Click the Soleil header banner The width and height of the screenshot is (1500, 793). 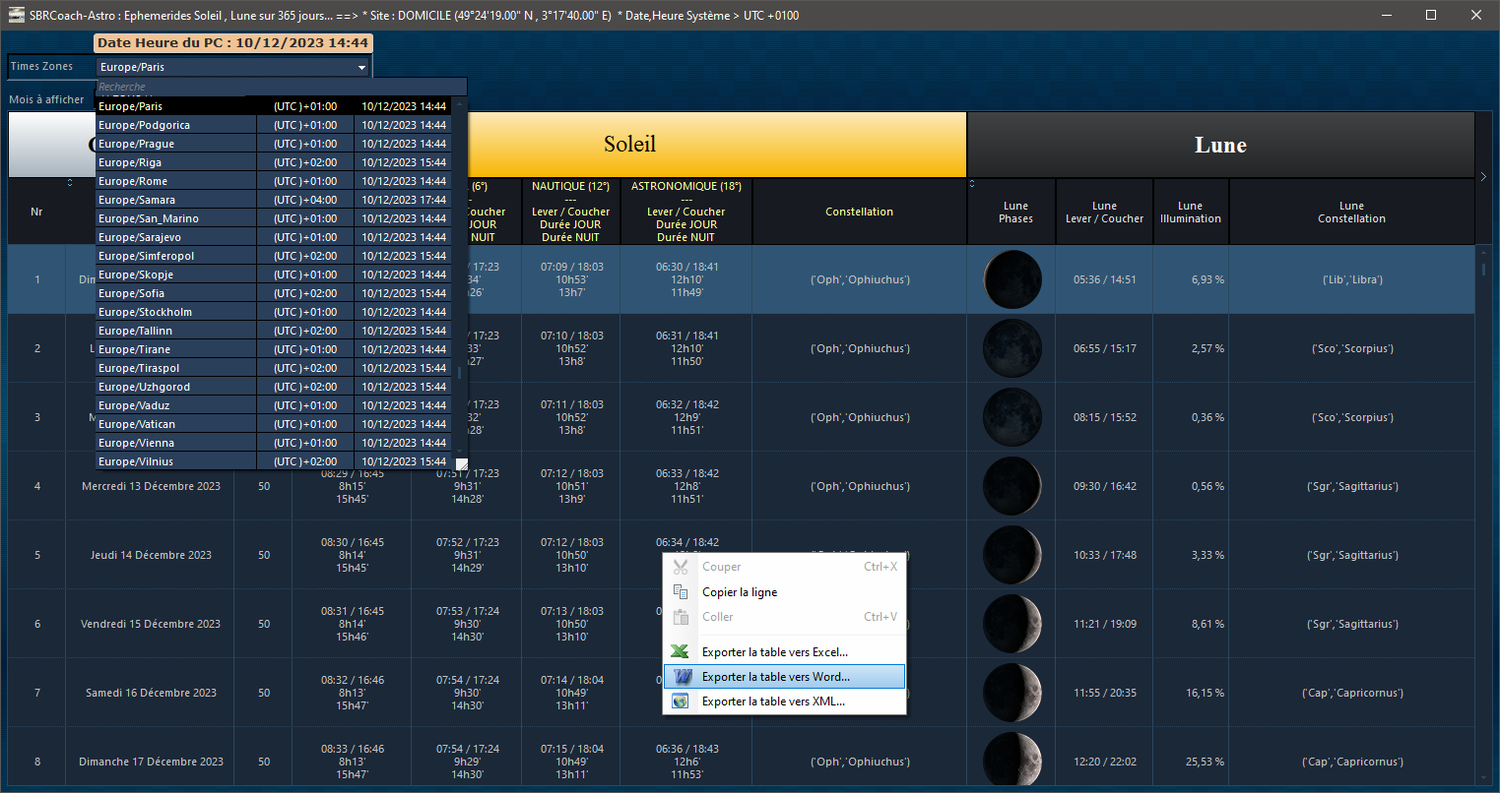point(630,145)
